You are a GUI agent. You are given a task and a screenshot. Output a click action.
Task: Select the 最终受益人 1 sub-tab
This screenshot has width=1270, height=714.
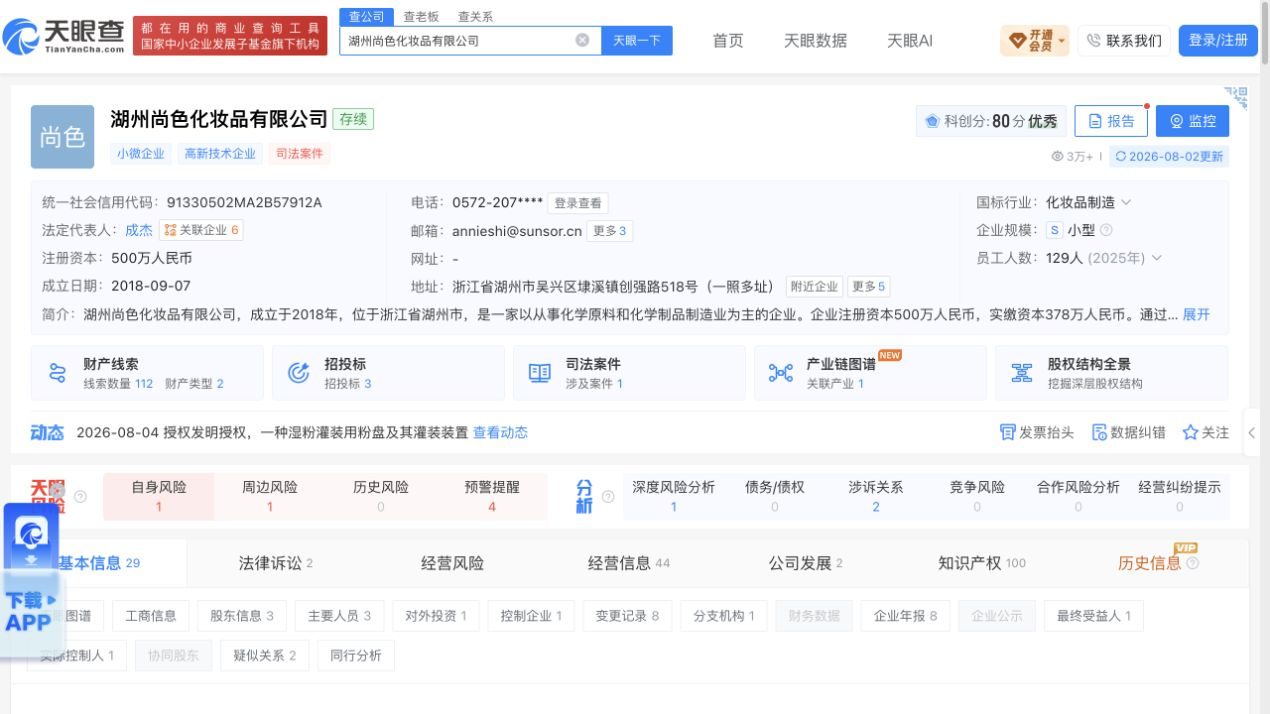pos(1093,616)
